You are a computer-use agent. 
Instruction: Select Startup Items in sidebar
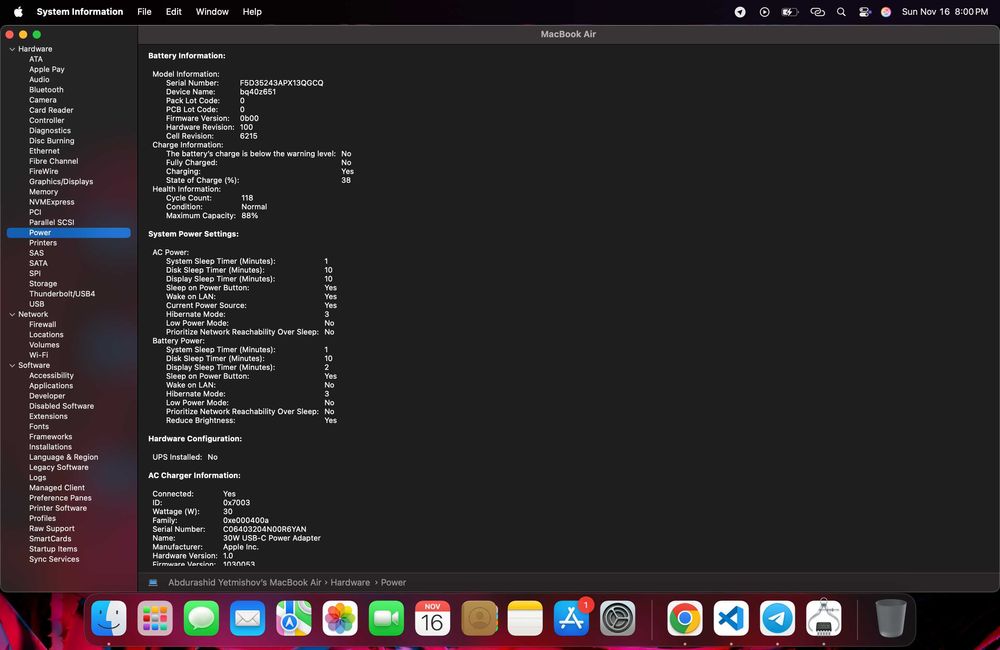53,549
